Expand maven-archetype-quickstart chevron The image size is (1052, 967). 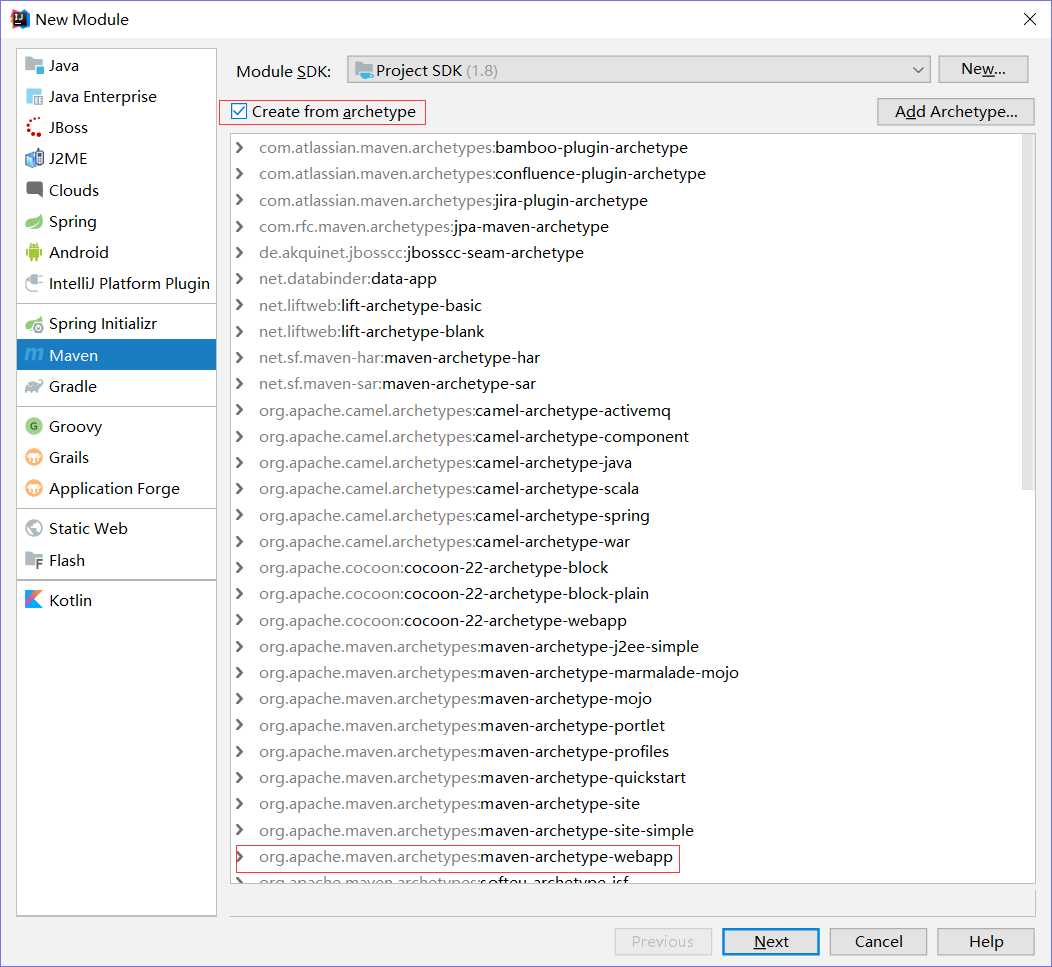point(240,777)
